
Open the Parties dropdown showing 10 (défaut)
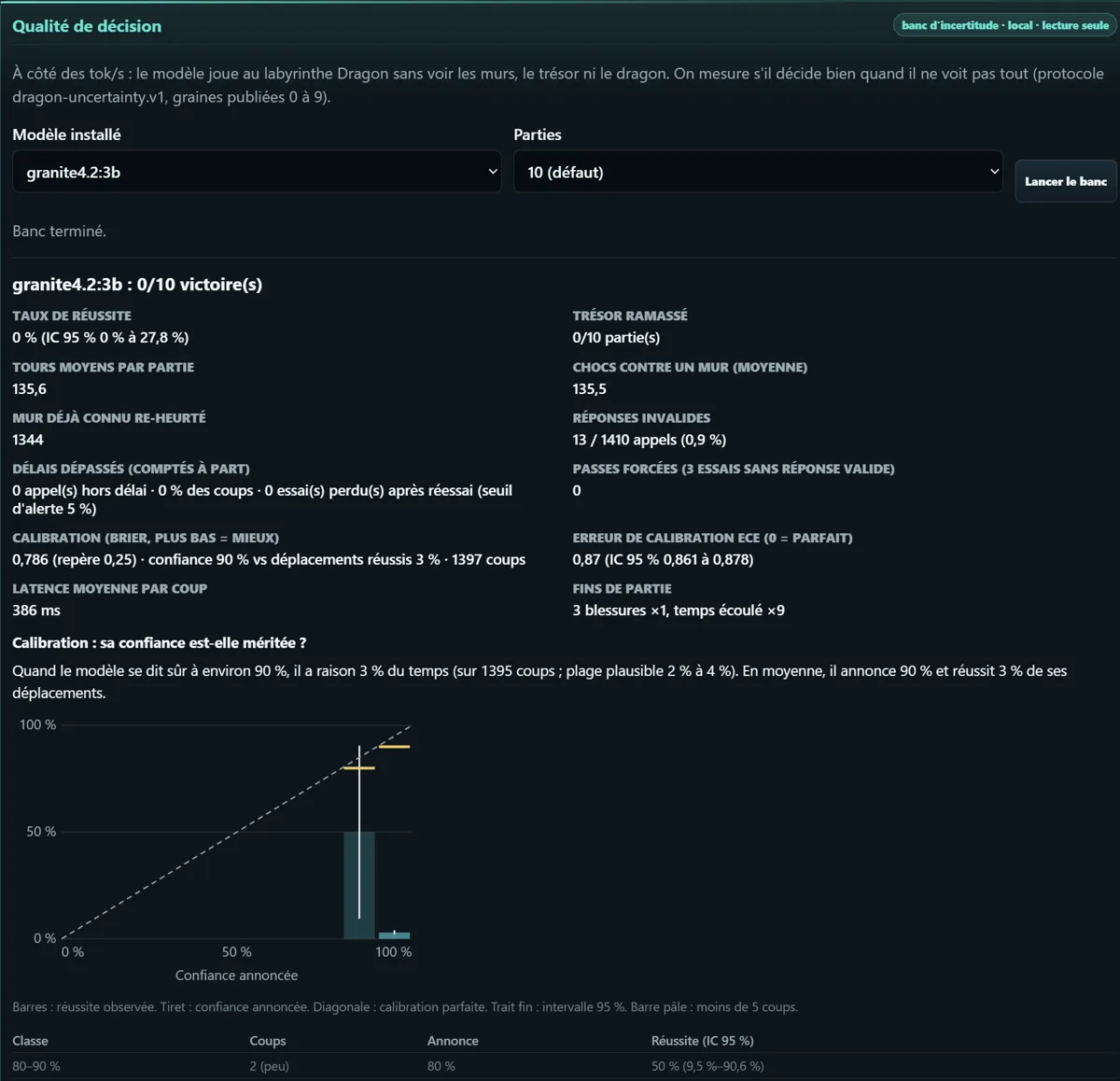(758, 172)
